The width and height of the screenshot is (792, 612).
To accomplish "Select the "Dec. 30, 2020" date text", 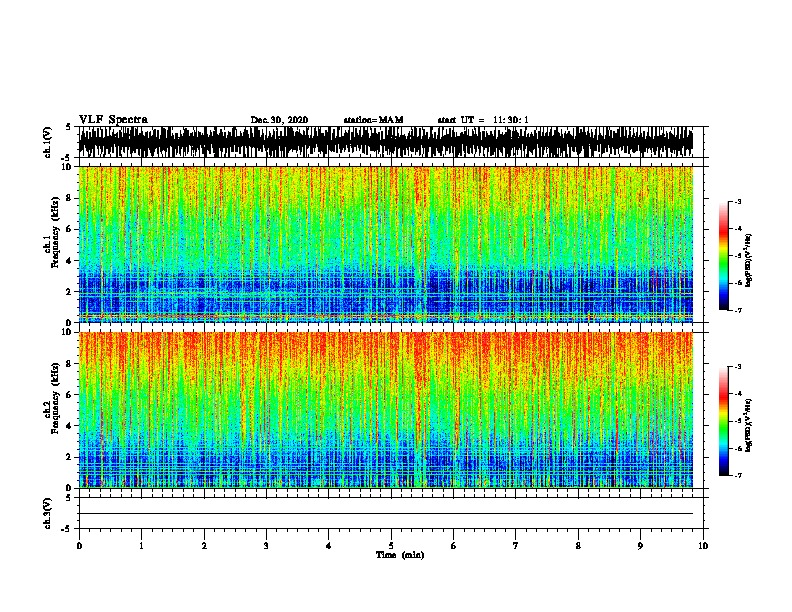I will (x=279, y=120).
